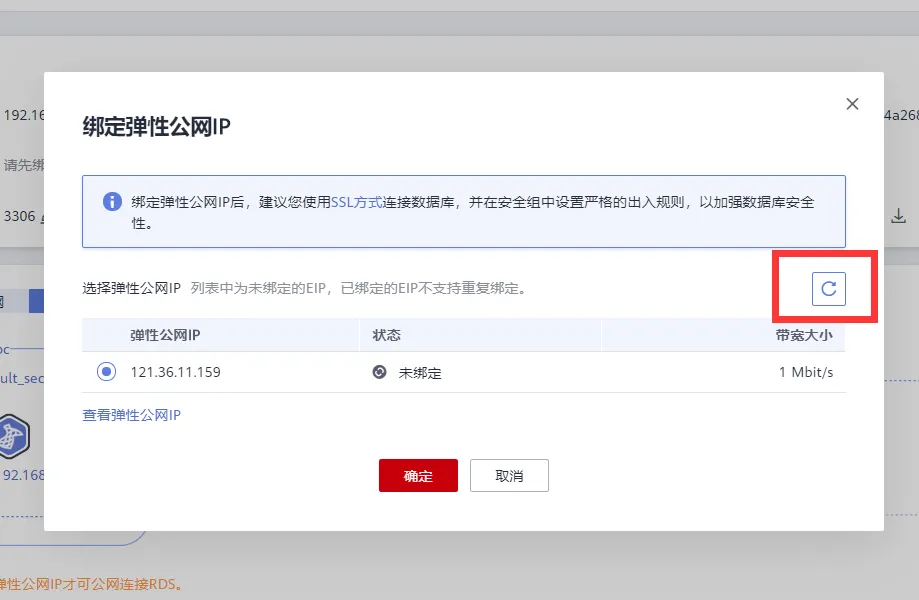Click the 状态 column header
The width and height of the screenshot is (919, 600).
pyautogui.click(x=386, y=335)
